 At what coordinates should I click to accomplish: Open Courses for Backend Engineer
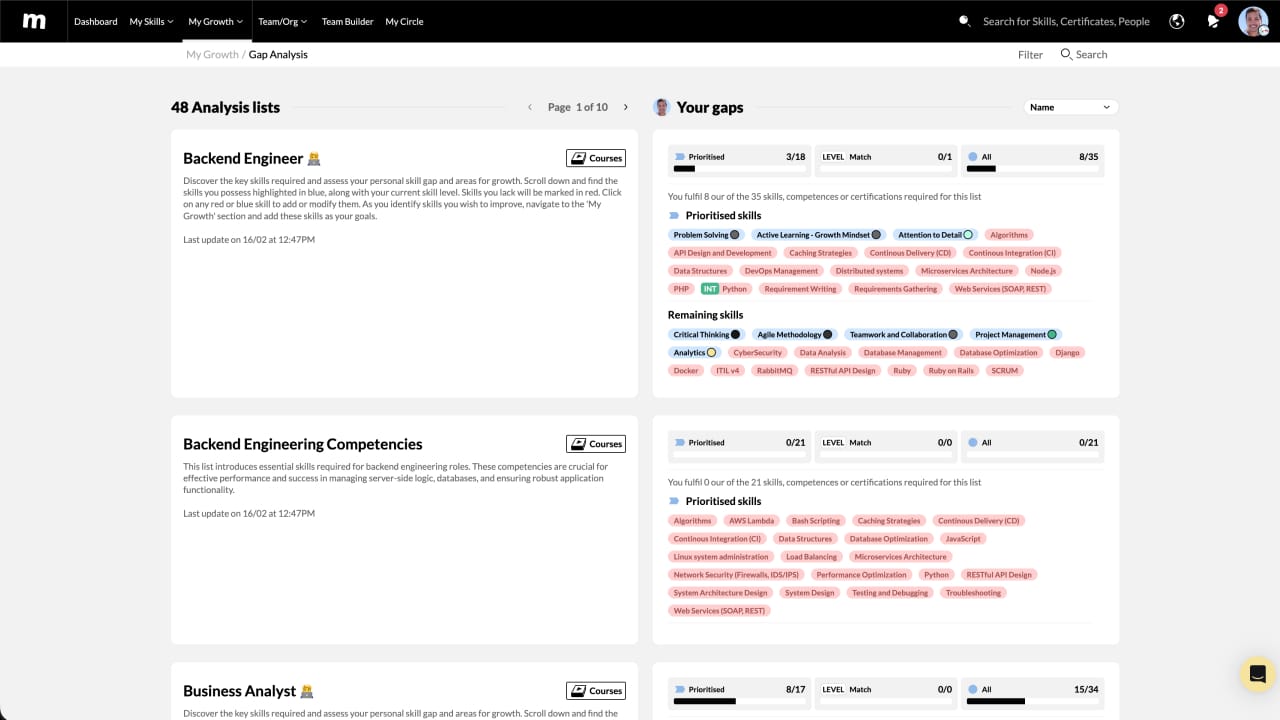click(x=596, y=158)
